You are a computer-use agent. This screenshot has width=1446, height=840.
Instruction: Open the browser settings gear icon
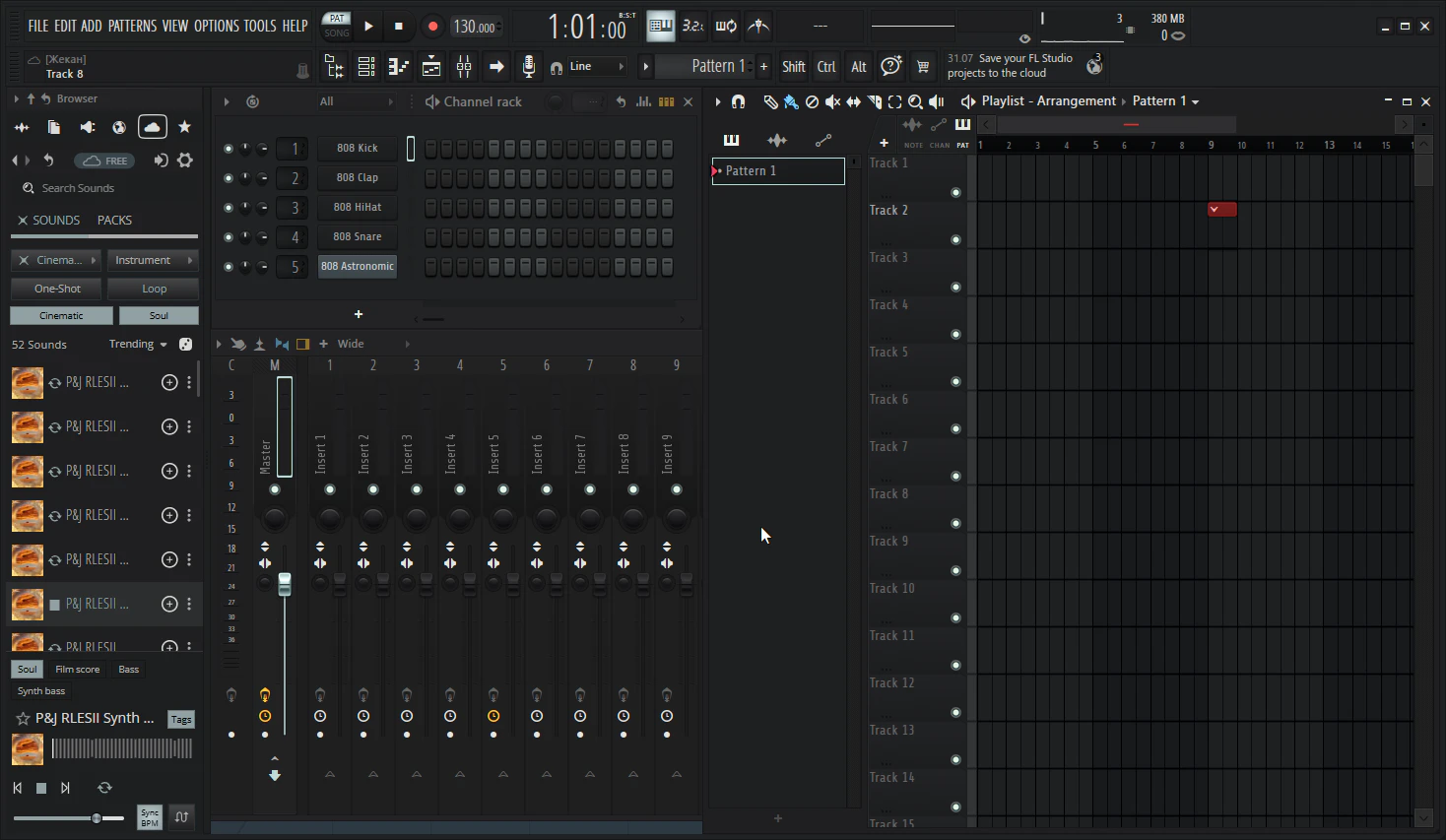[x=185, y=161]
